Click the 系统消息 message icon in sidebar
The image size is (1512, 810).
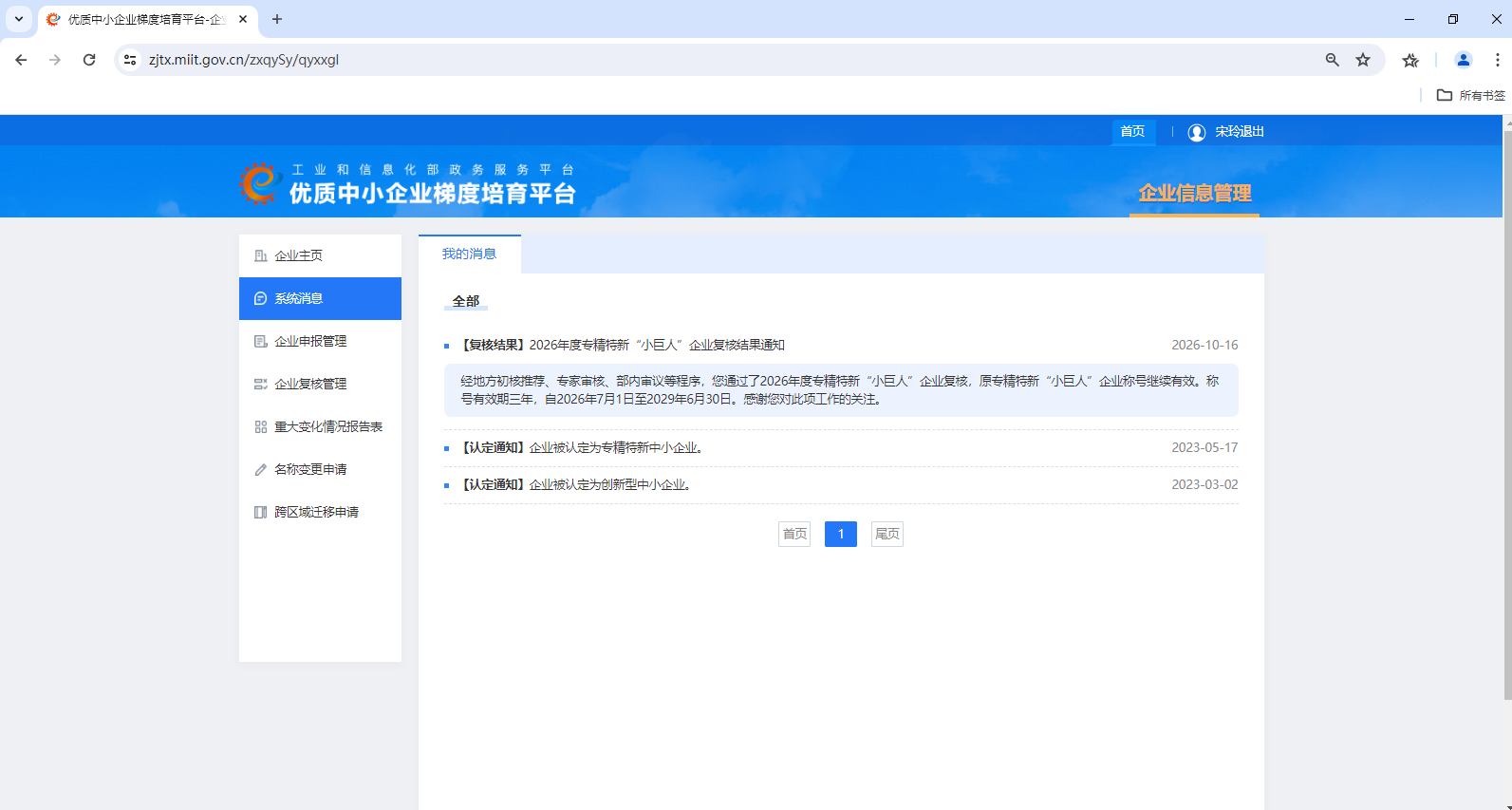[260, 298]
